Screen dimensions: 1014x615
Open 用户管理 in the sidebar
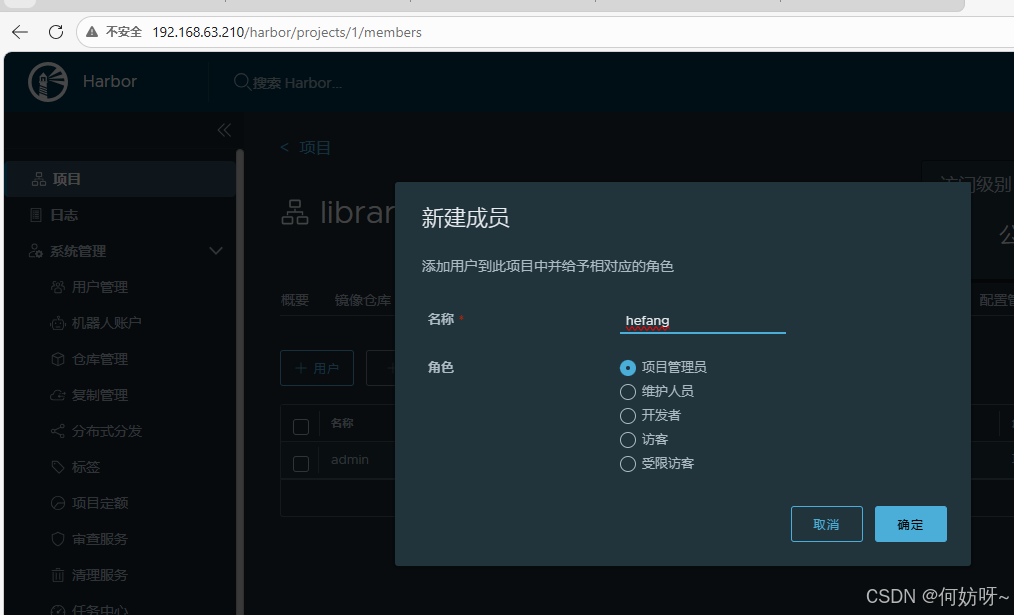click(x=100, y=287)
